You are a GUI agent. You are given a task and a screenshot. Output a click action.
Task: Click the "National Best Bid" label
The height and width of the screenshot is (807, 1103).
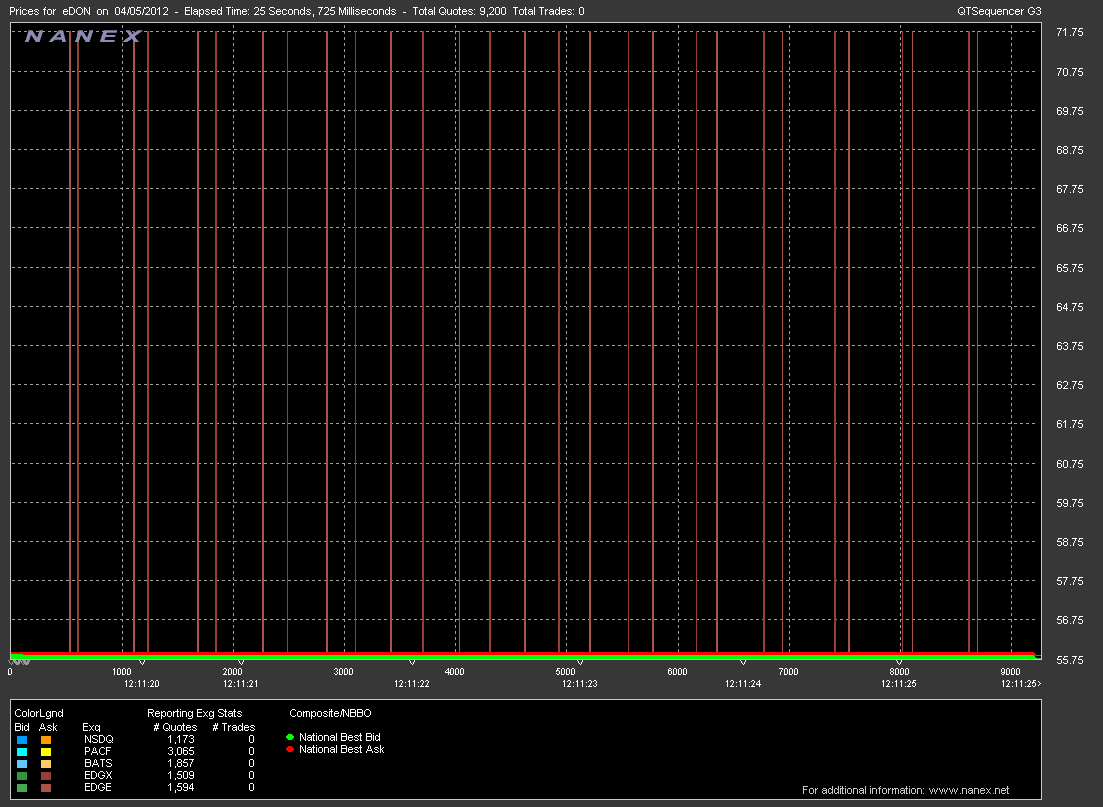pos(340,737)
